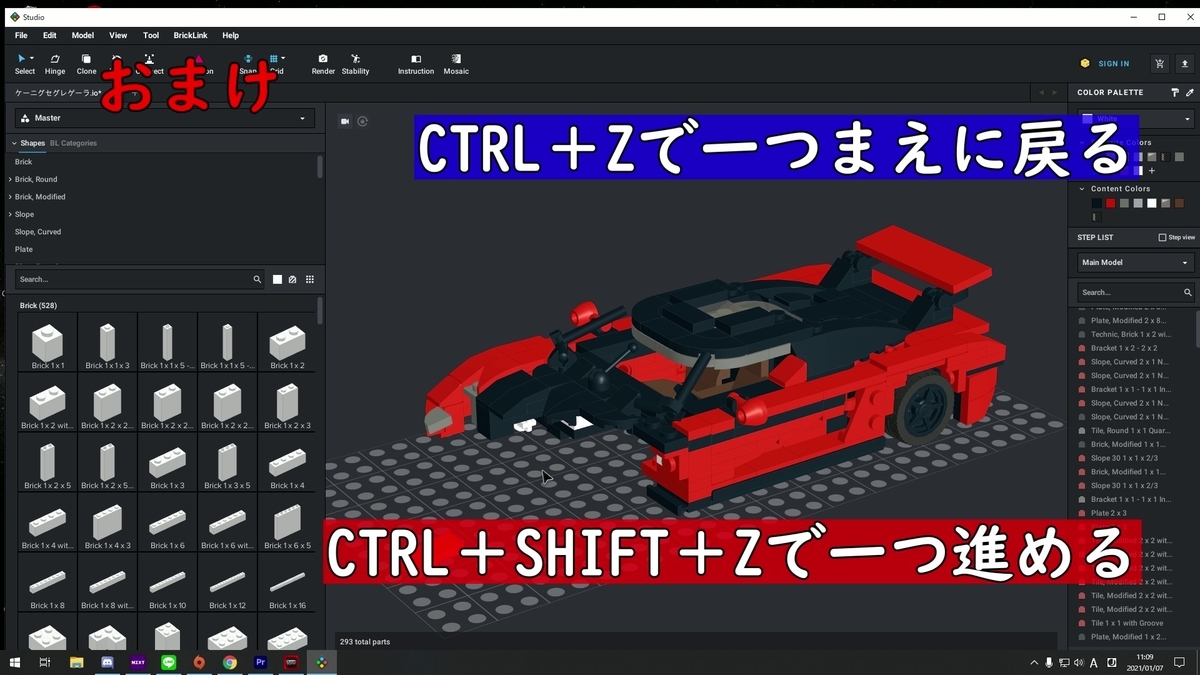Open Premiere Pro from the taskbar
The height and width of the screenshot is (675, 1200).
[x=260, y=662]
